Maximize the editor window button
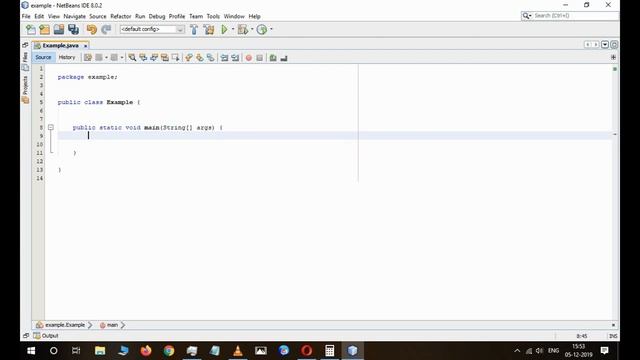The height and width of the screenshot is (360, 640). coord(614,44)
